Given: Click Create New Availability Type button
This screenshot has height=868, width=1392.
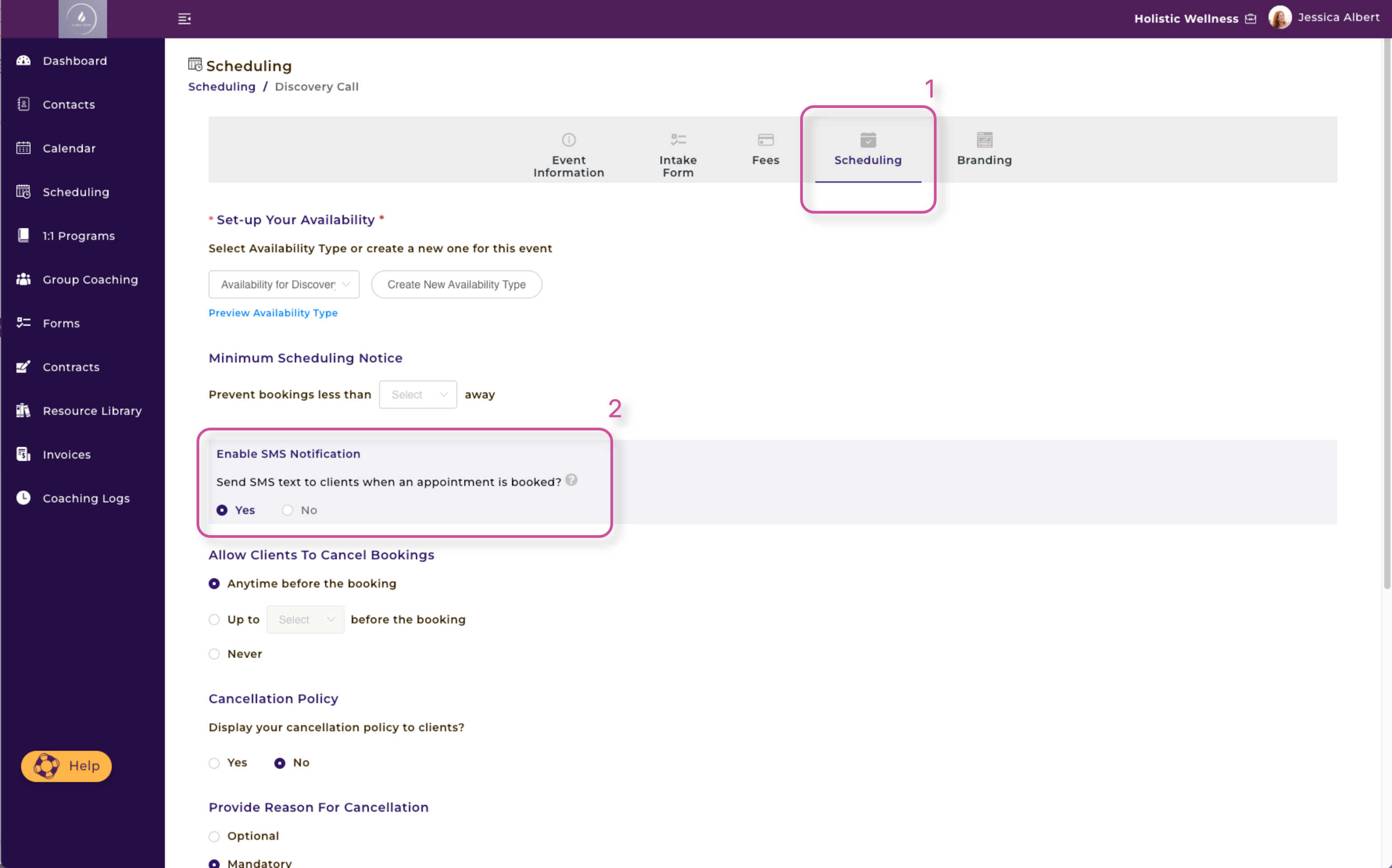Looking at the screenshot, I should 456,285.
